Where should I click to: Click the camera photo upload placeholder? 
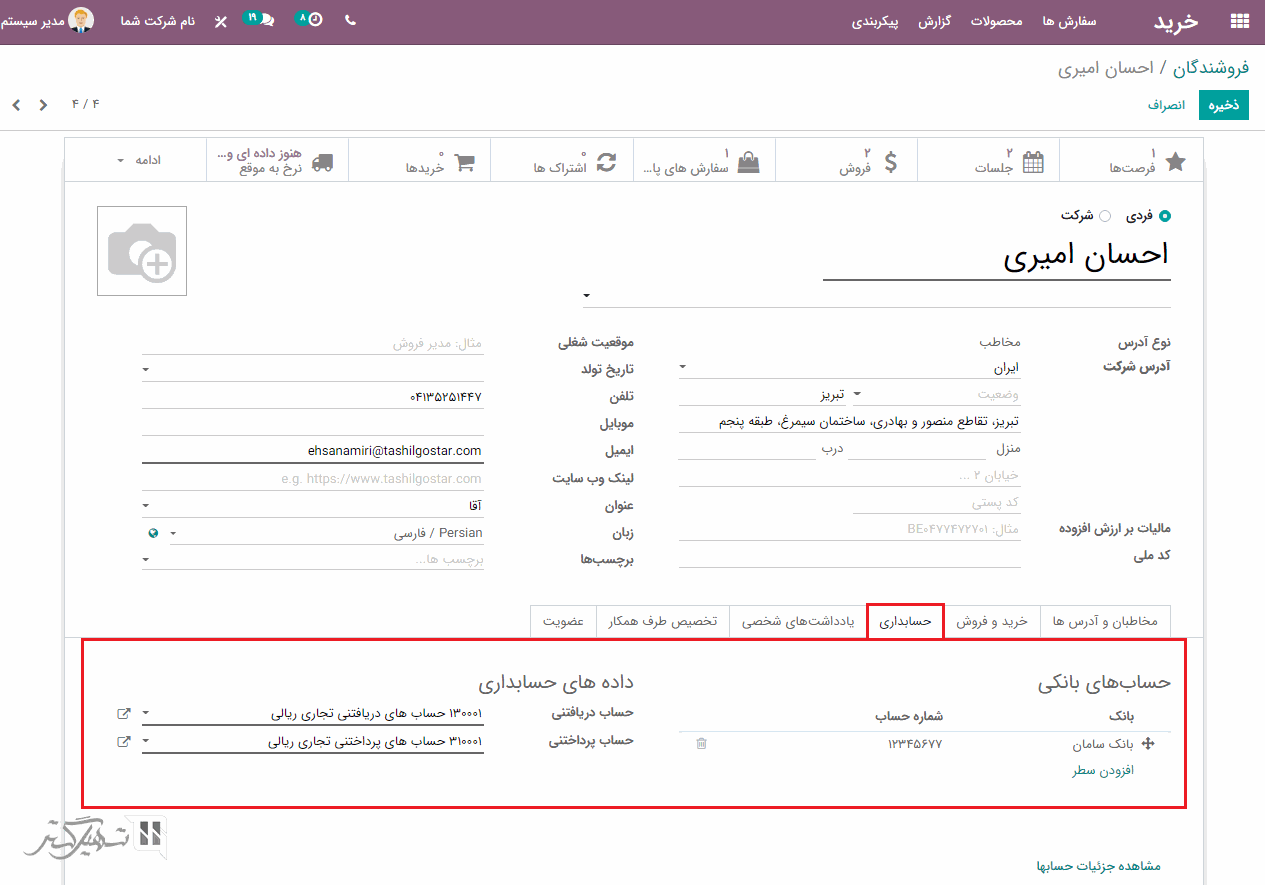coord(142,251)
